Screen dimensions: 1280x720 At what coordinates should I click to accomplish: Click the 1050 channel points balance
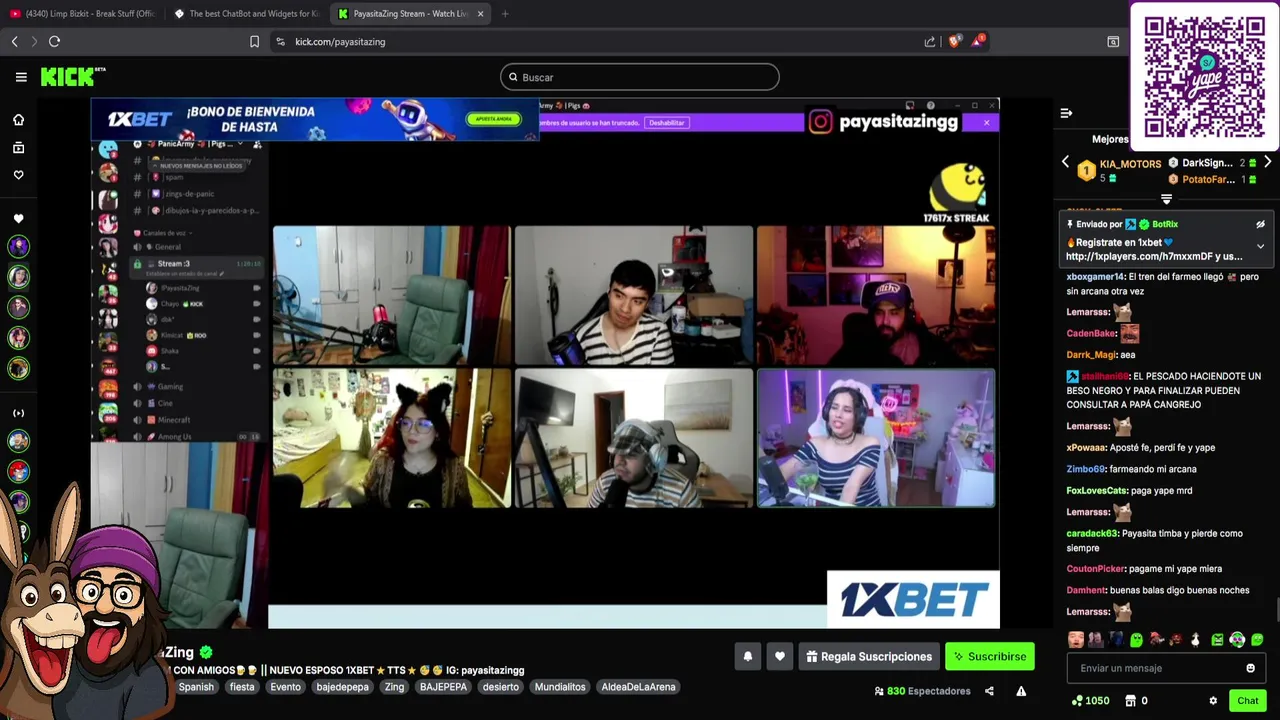1090,701
